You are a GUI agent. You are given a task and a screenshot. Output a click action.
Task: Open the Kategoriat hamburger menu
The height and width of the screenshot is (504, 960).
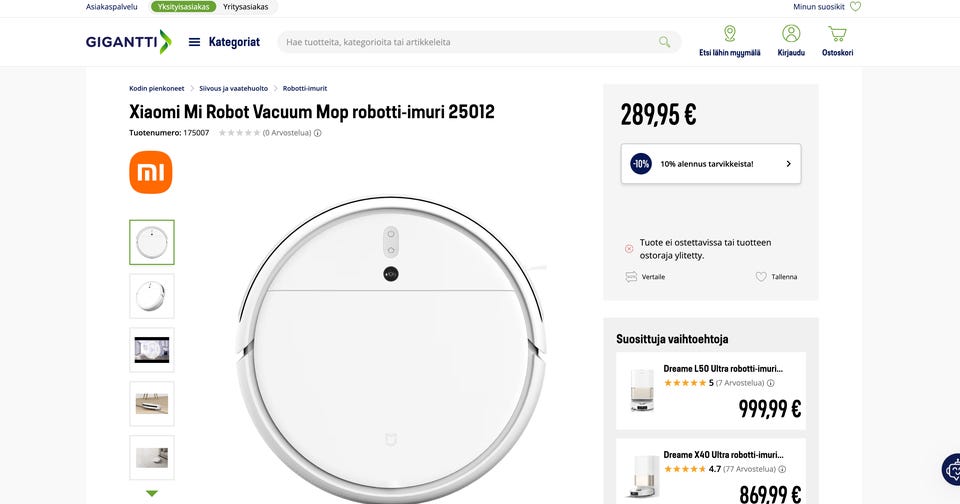pos(194,42)
